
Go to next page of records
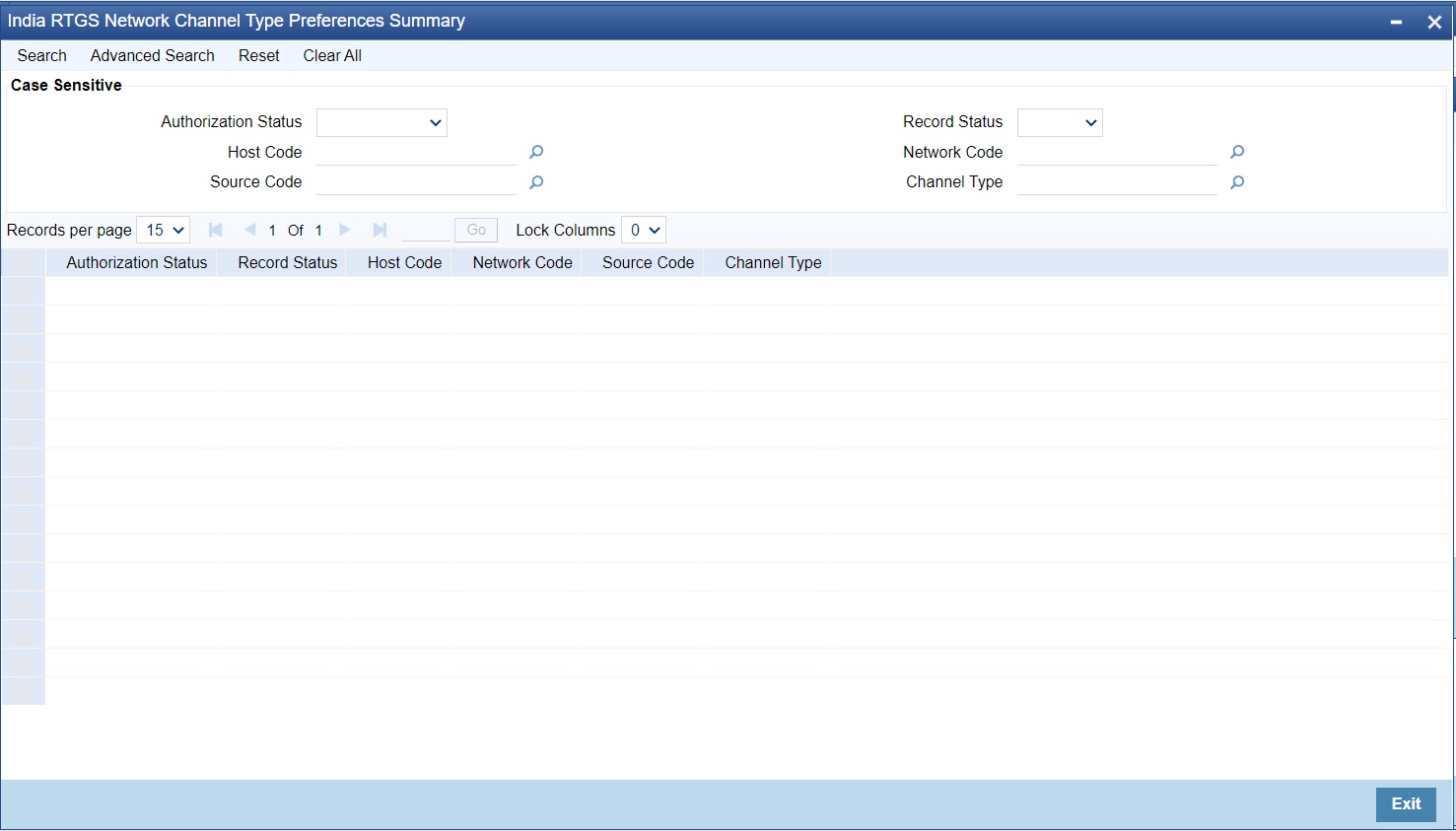[345, 230]
